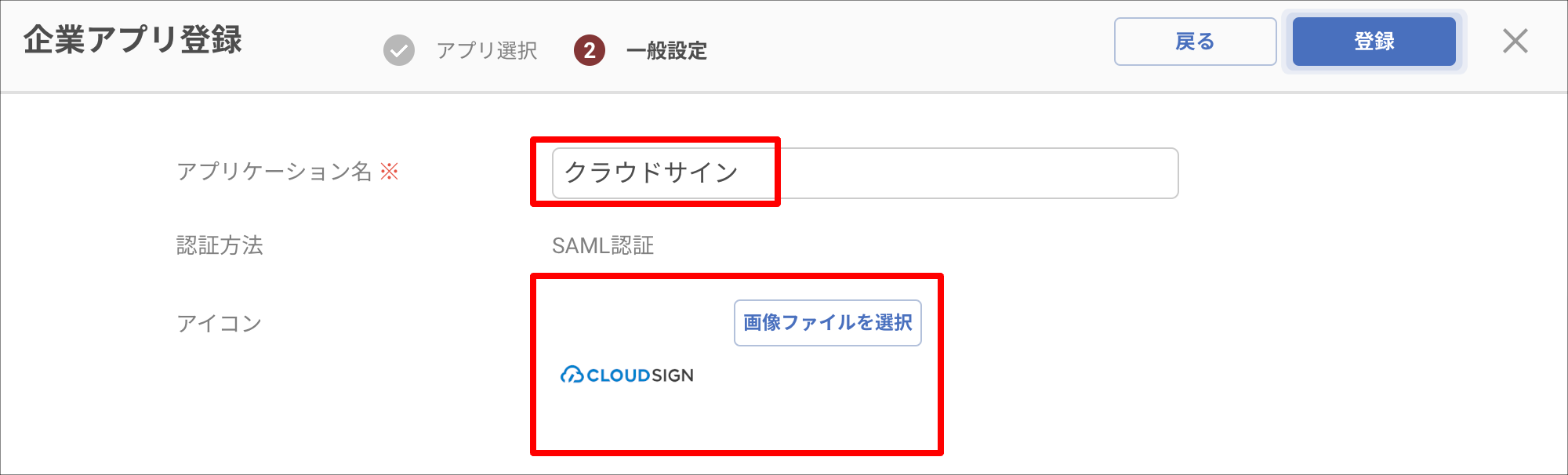Click the completed step checkmark icon
Viewport: 1568px width, 475px height.
[399, 50]
